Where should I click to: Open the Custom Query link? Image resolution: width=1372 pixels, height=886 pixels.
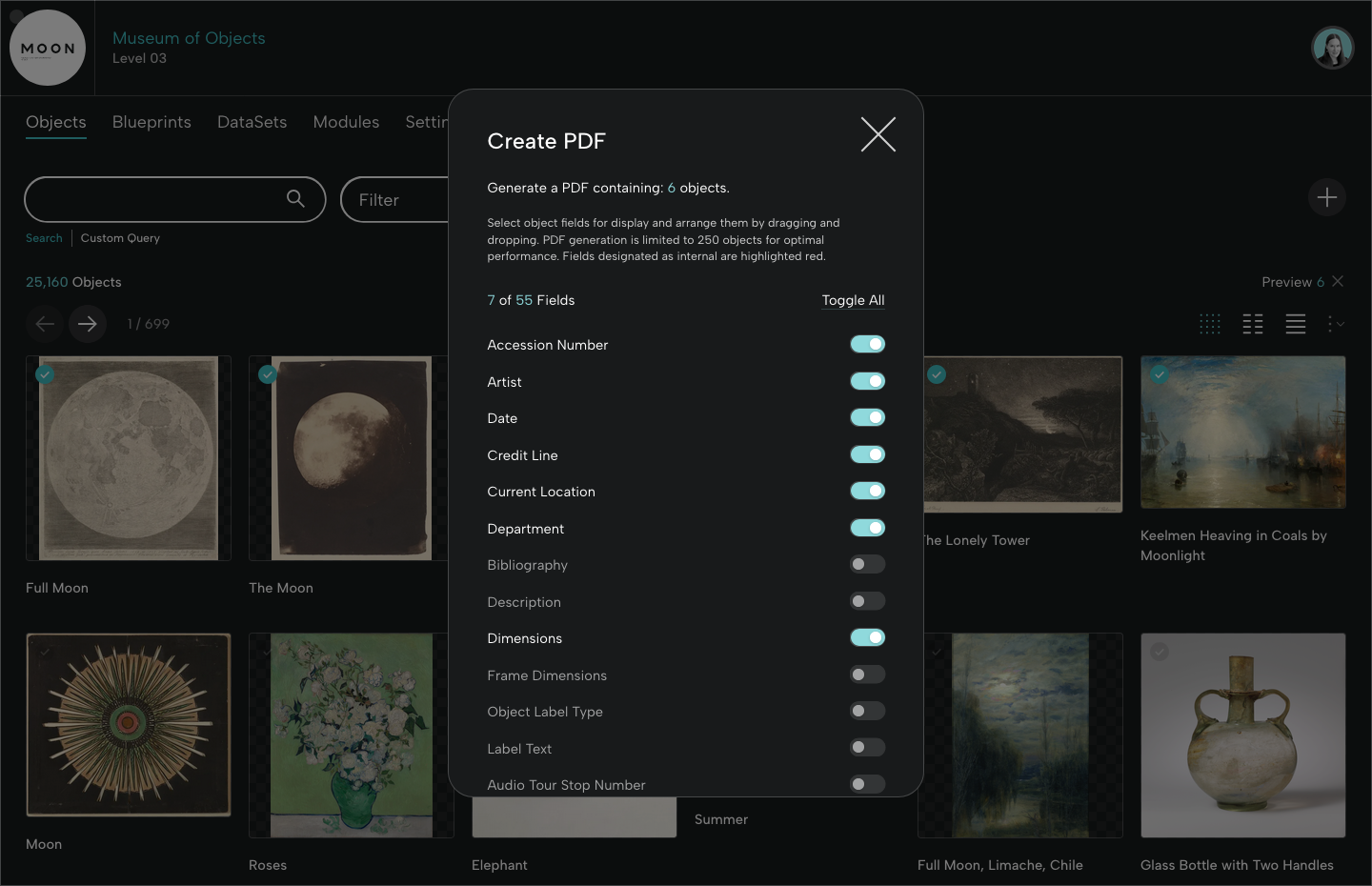pyautogui.click(x=120, y=238)
